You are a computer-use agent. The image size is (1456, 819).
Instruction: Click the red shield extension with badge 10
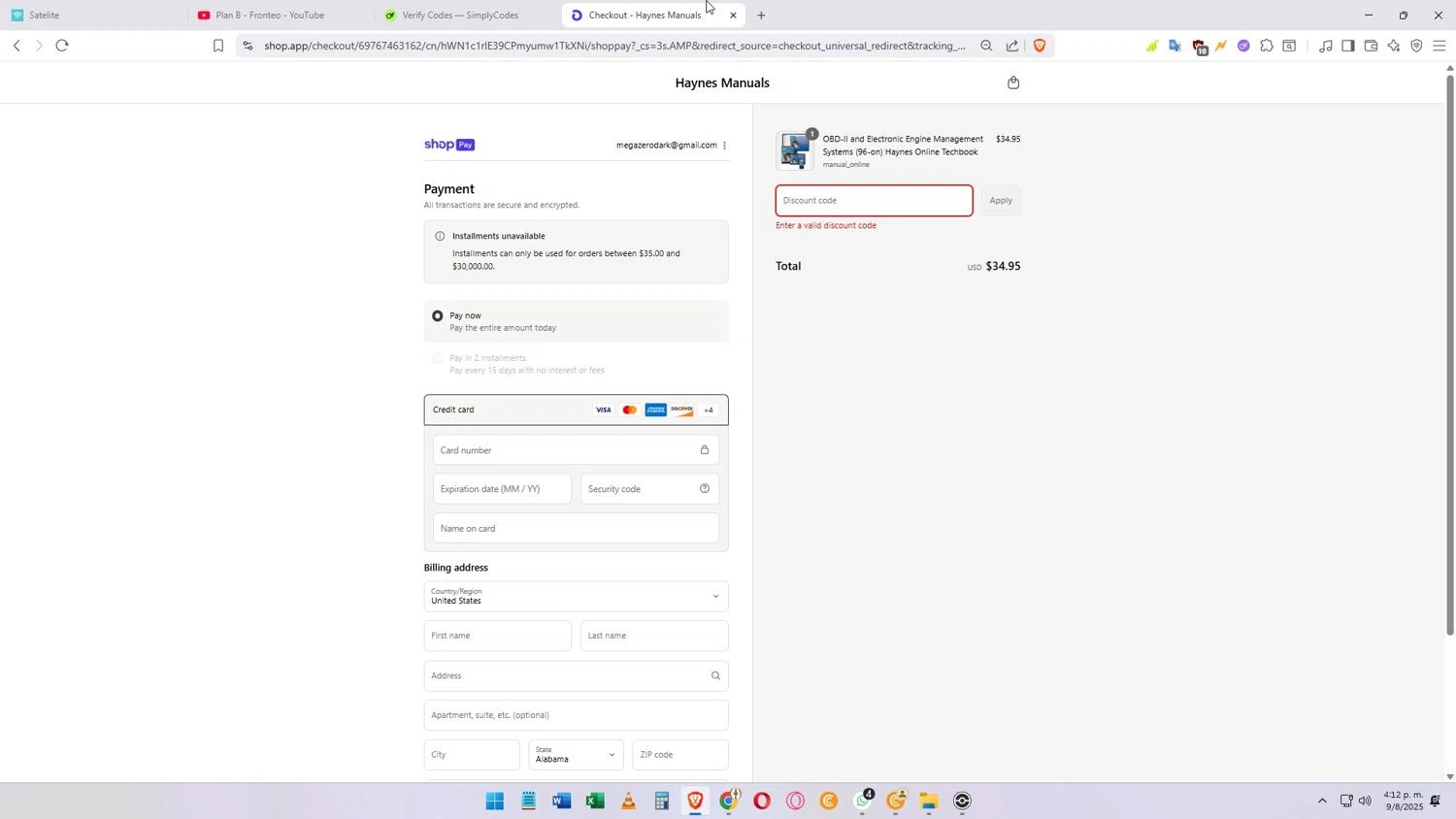pyautogui.click(x=1199, y=47)
